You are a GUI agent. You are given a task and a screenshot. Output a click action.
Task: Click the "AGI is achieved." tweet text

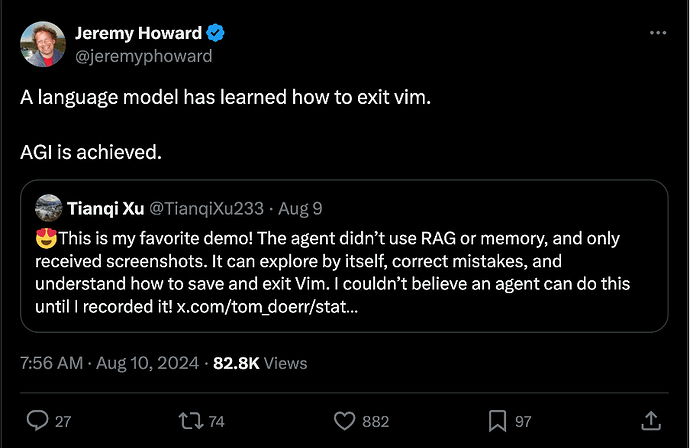[x=90, y=153]
